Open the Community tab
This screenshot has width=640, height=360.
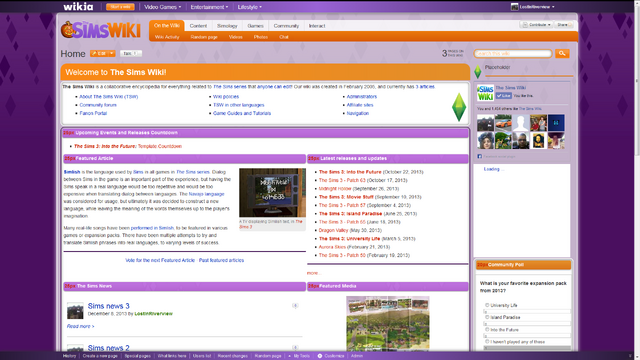point(286,26)
